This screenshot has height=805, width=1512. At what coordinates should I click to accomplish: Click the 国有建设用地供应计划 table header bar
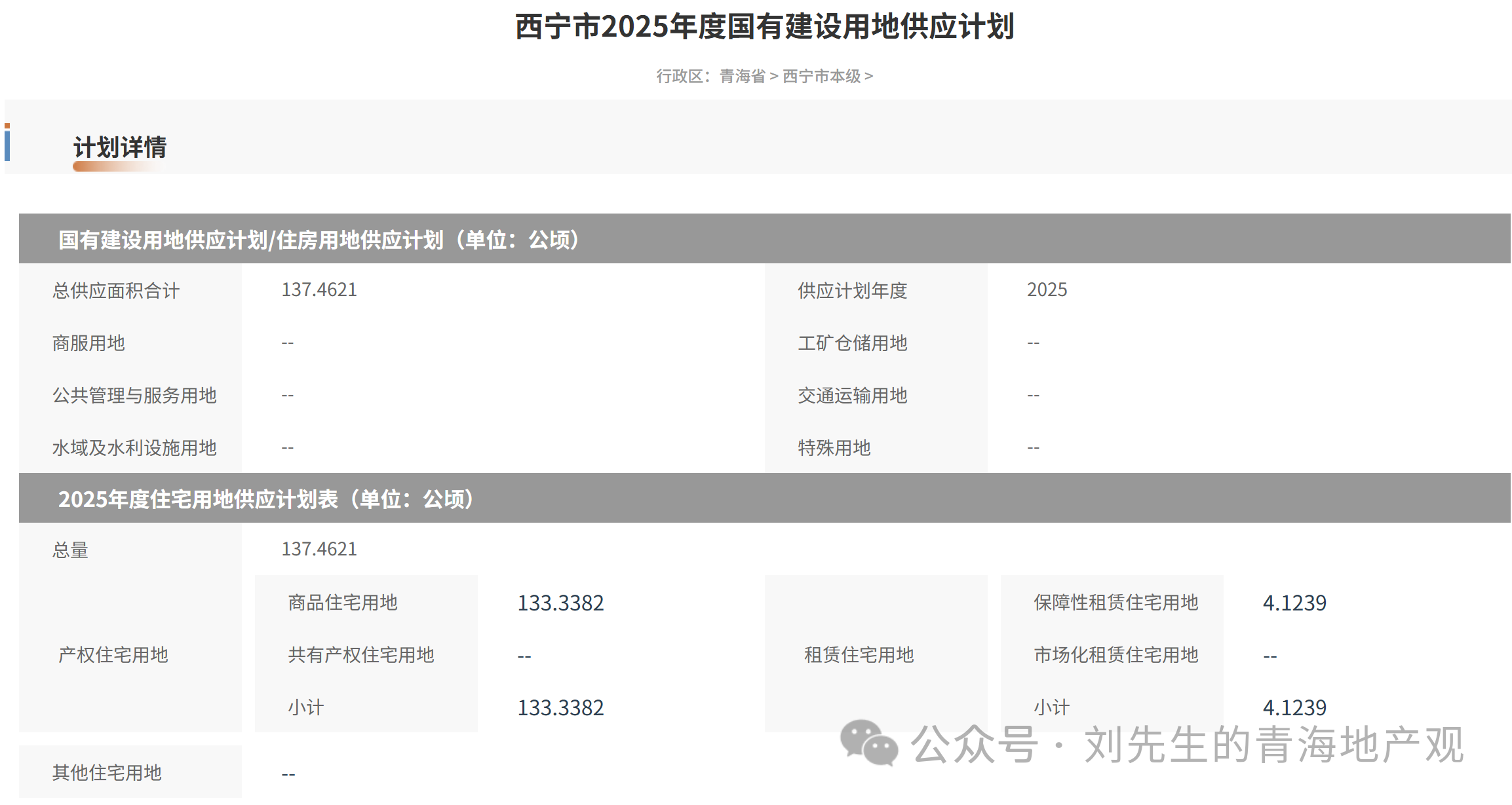tap(319, 240)
